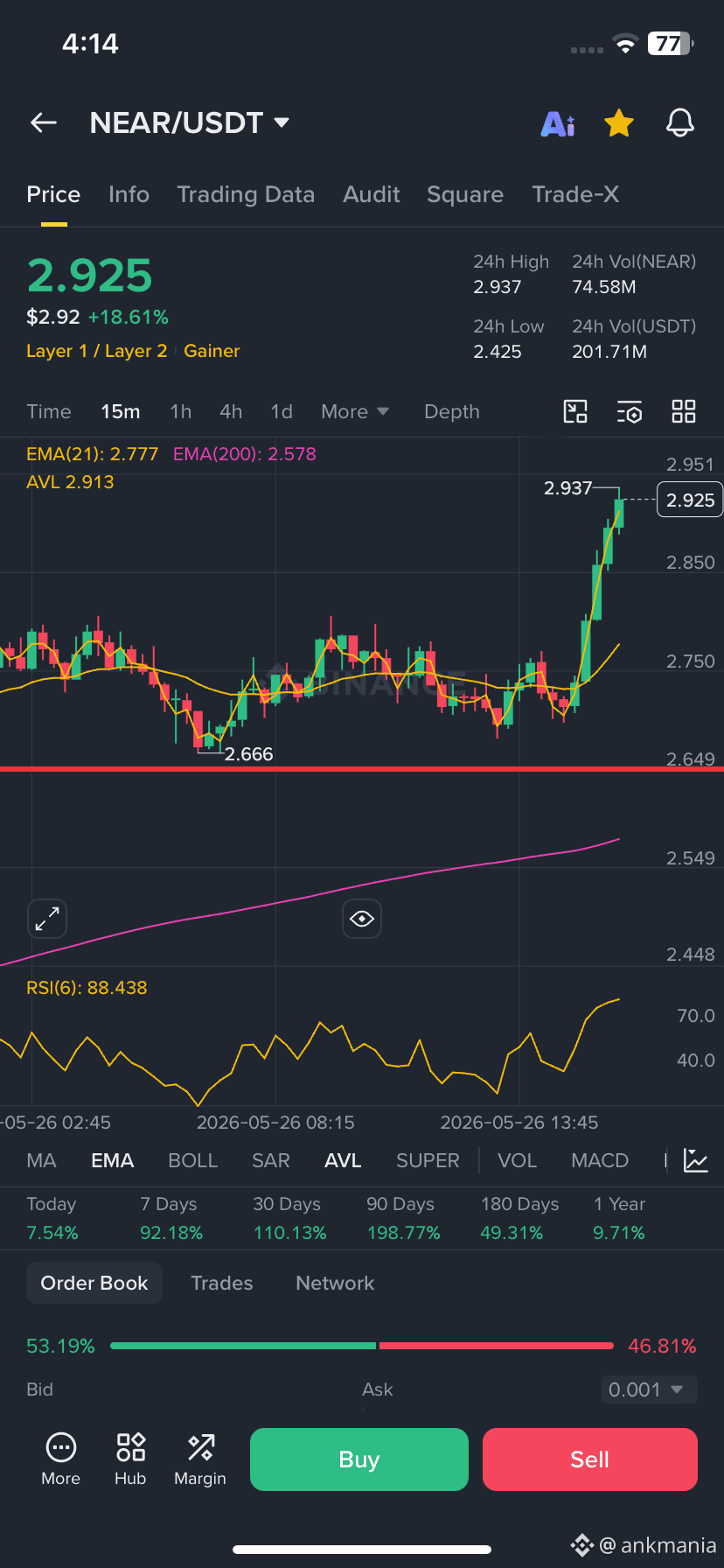Open the Hub icon

[130, 1459]
